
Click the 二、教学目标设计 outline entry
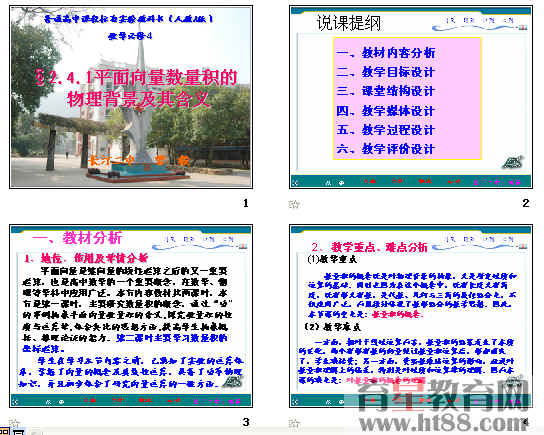[x=386, y=72]
